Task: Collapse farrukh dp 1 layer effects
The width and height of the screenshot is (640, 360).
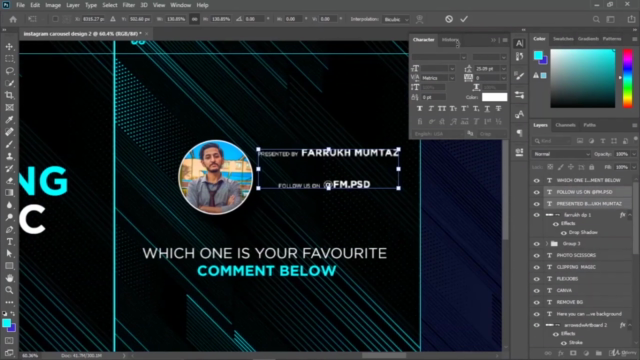Action: pyautogui.click(x=630, y=215)
